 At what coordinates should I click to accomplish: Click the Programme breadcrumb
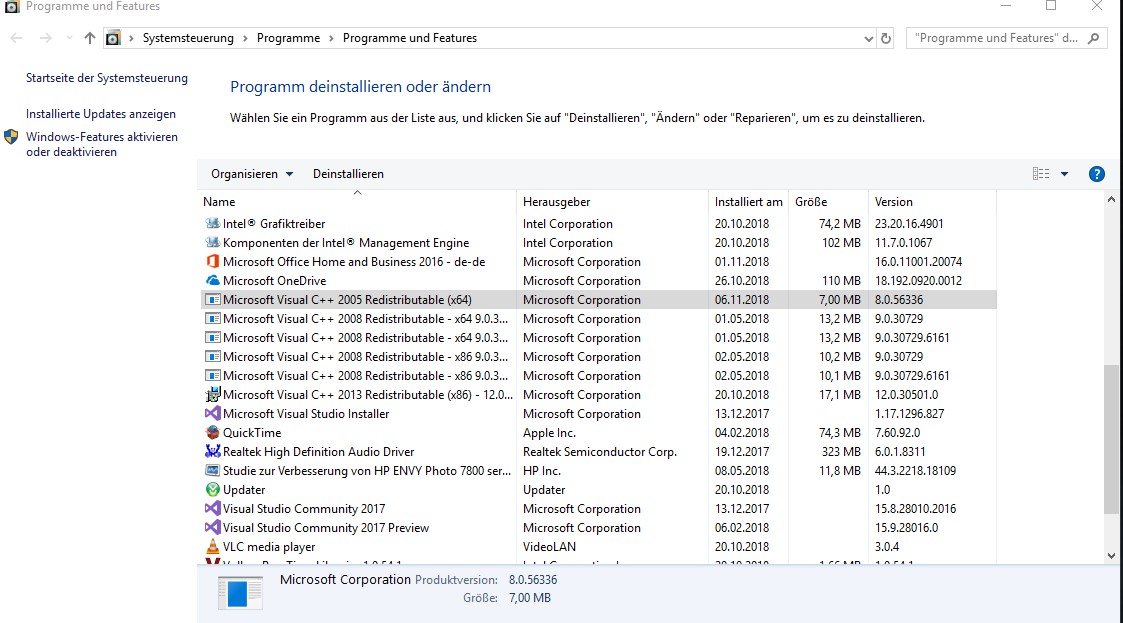point(288,38)
